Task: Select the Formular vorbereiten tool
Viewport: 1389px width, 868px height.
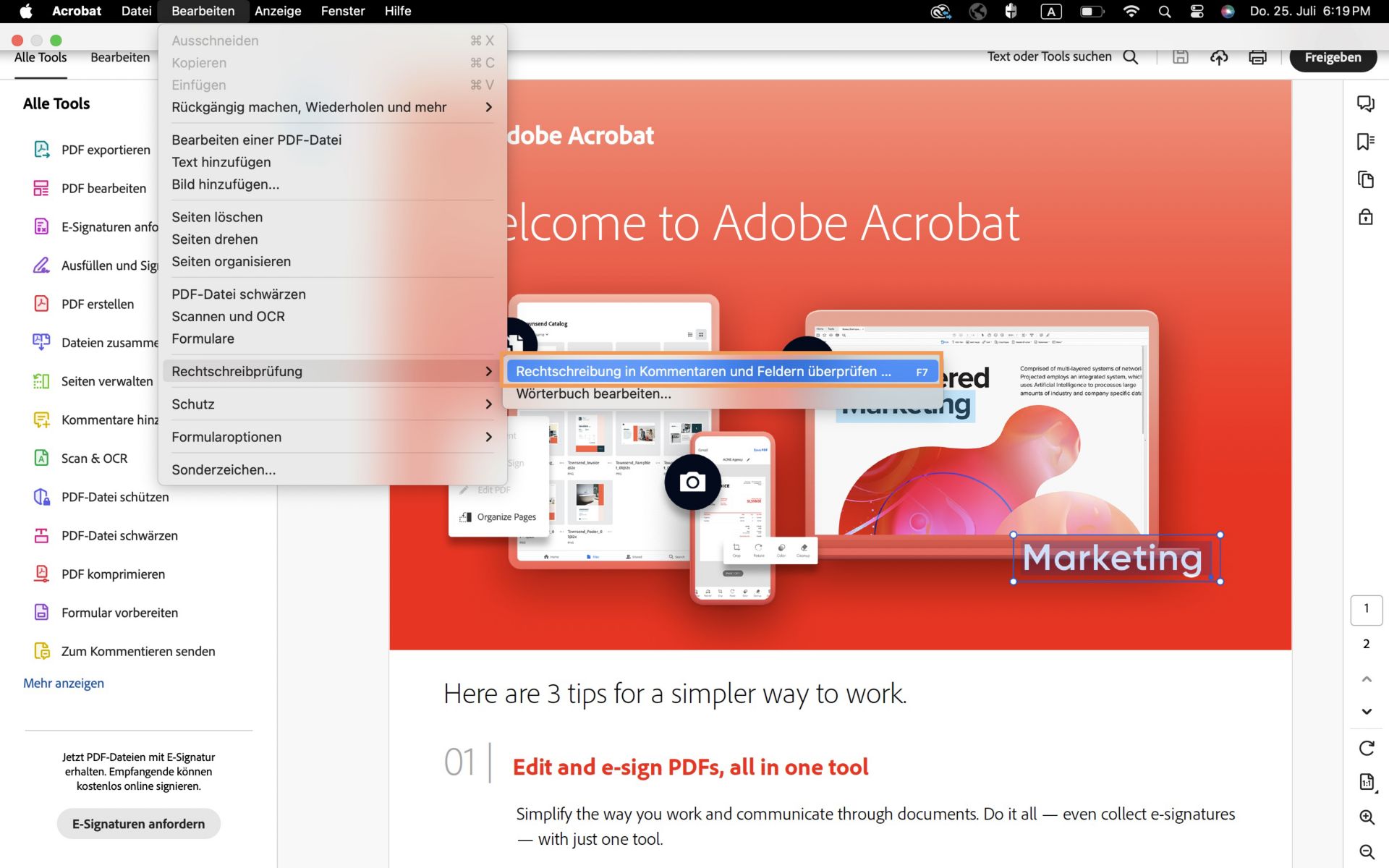Action: [119, 613]
